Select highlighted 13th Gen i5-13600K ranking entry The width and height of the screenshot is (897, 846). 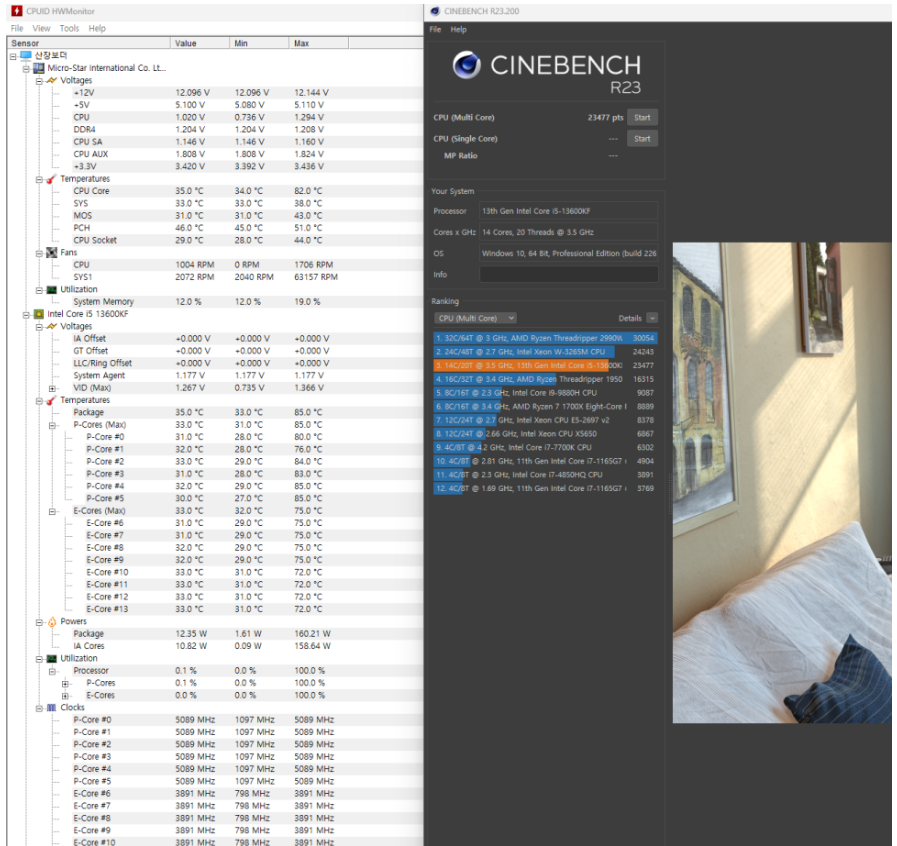click(545, 366)
